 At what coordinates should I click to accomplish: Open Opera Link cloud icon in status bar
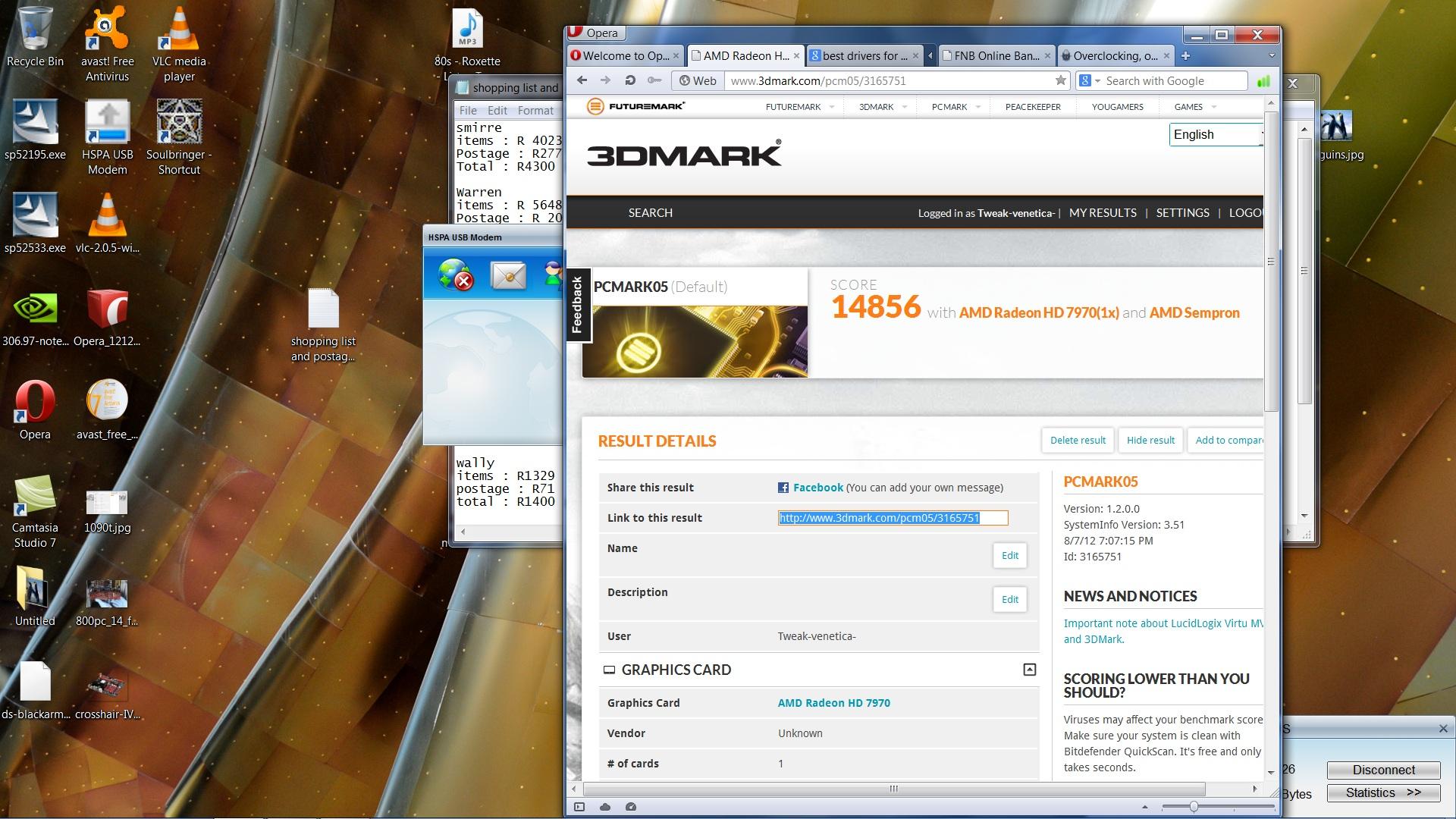click(x=605, y=807)
